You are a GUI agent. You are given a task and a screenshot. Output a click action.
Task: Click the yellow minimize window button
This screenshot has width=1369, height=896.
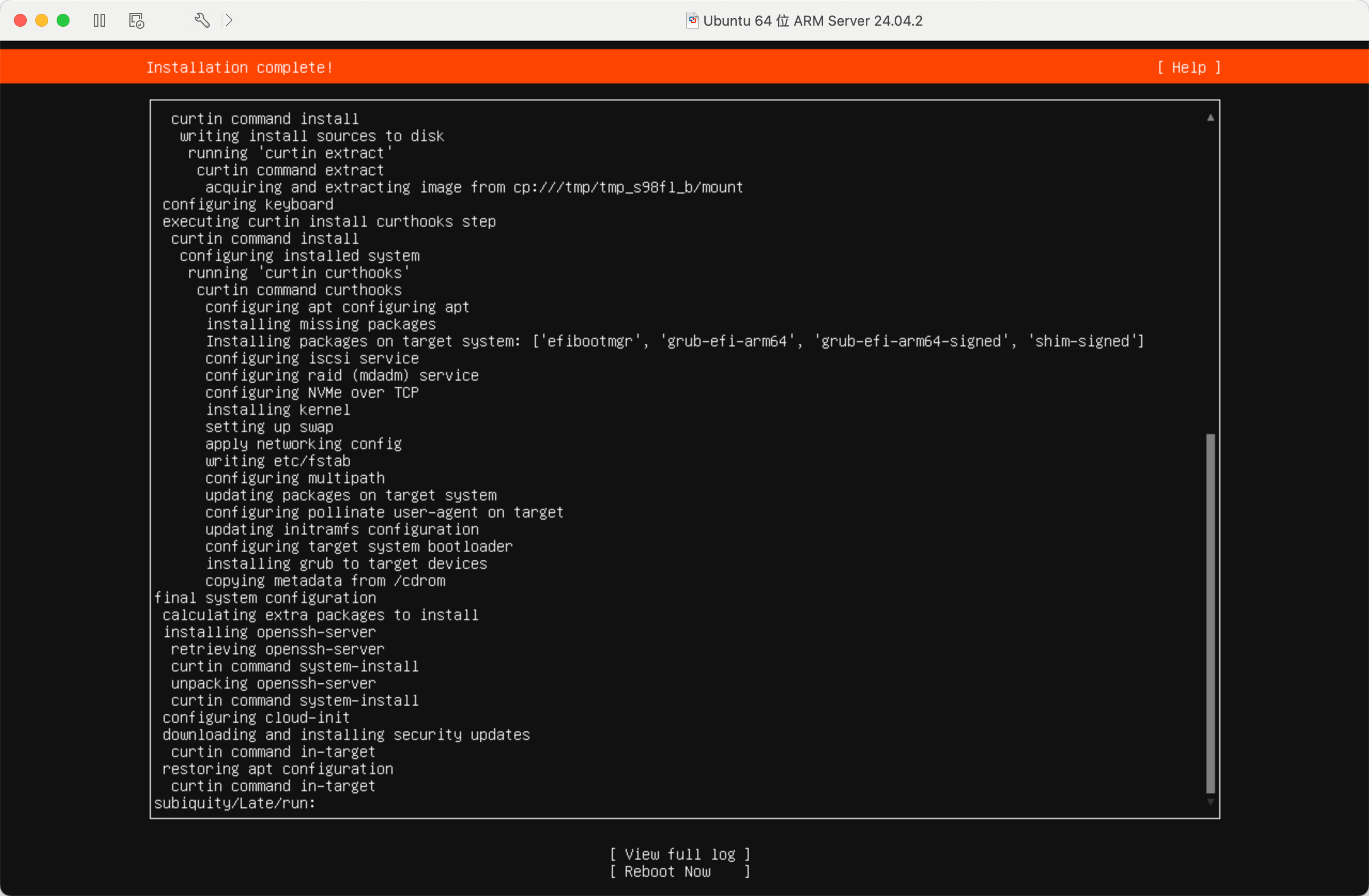41,21
